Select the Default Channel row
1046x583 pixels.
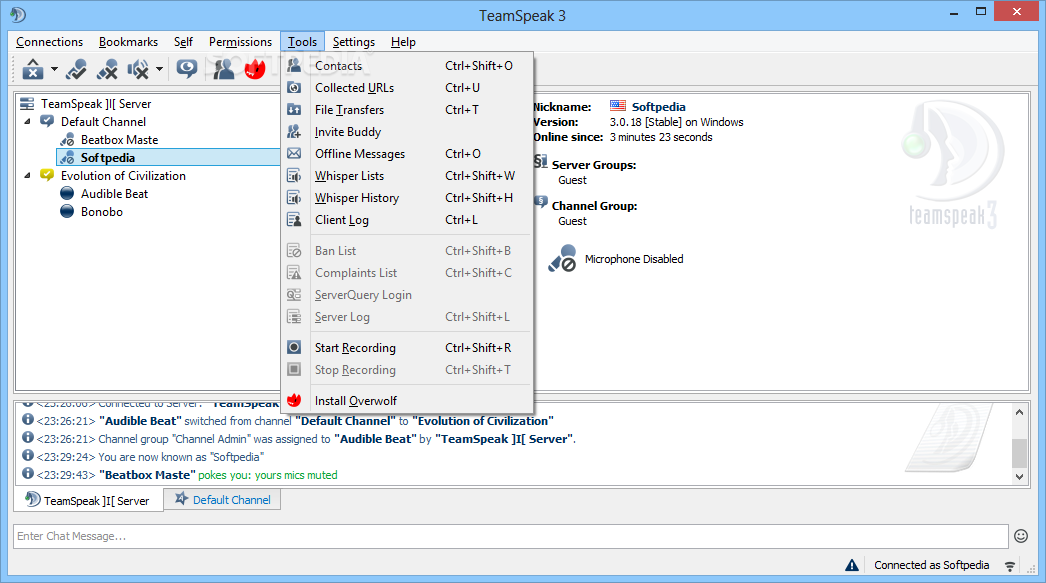tap(103, 121)
